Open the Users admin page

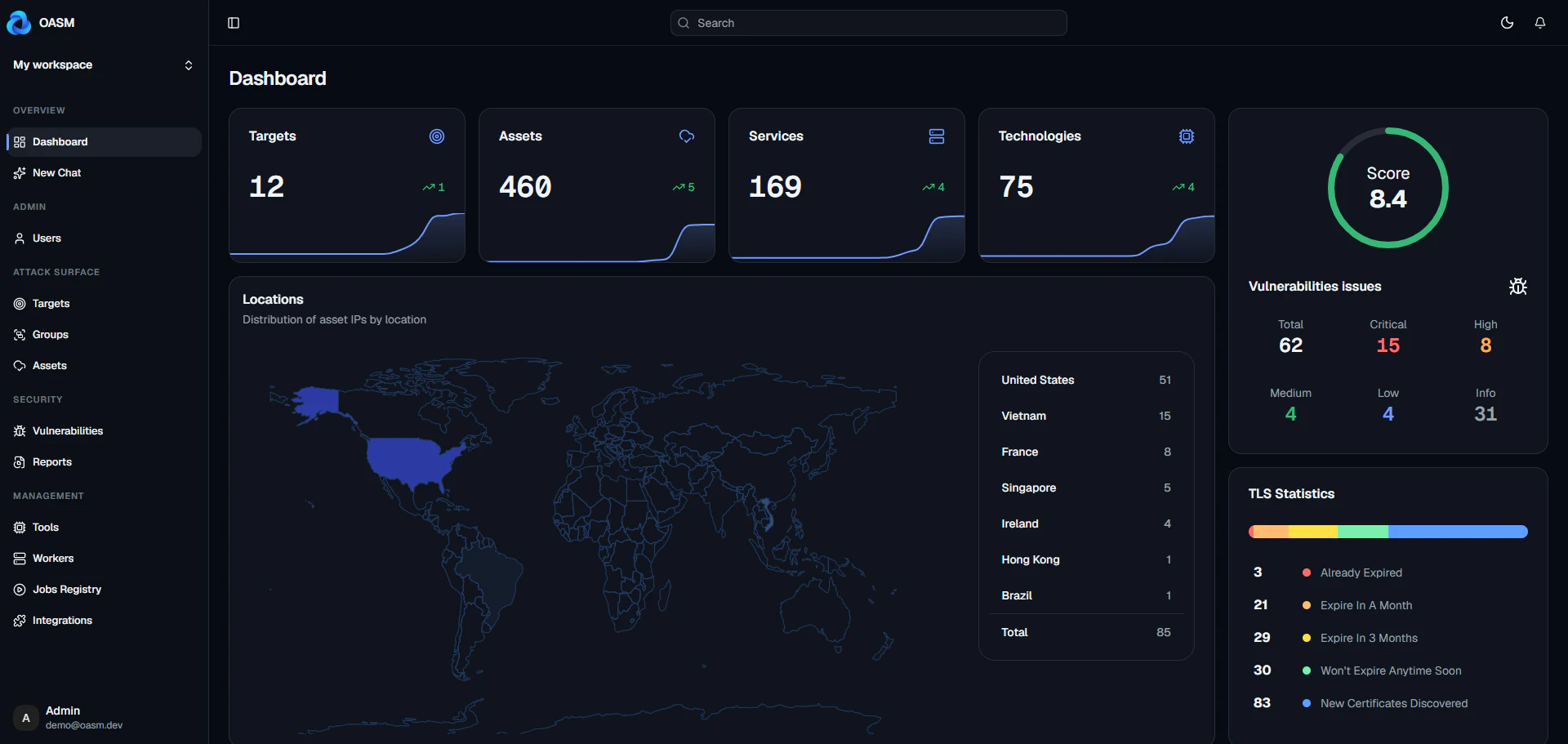click(x=104, y=238)
